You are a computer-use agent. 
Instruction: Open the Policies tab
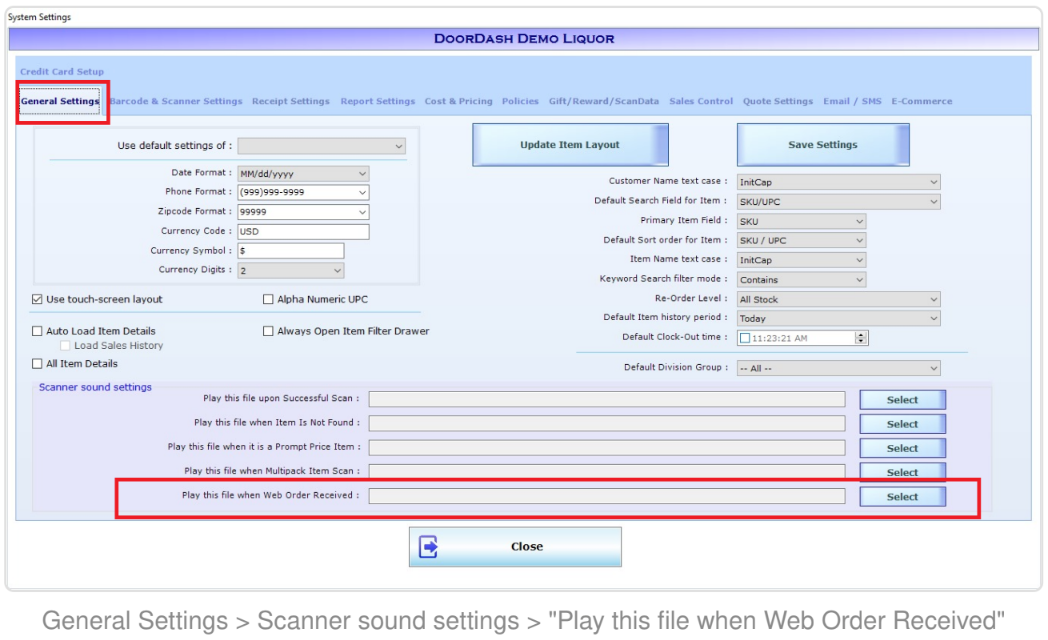pos(520,101)
